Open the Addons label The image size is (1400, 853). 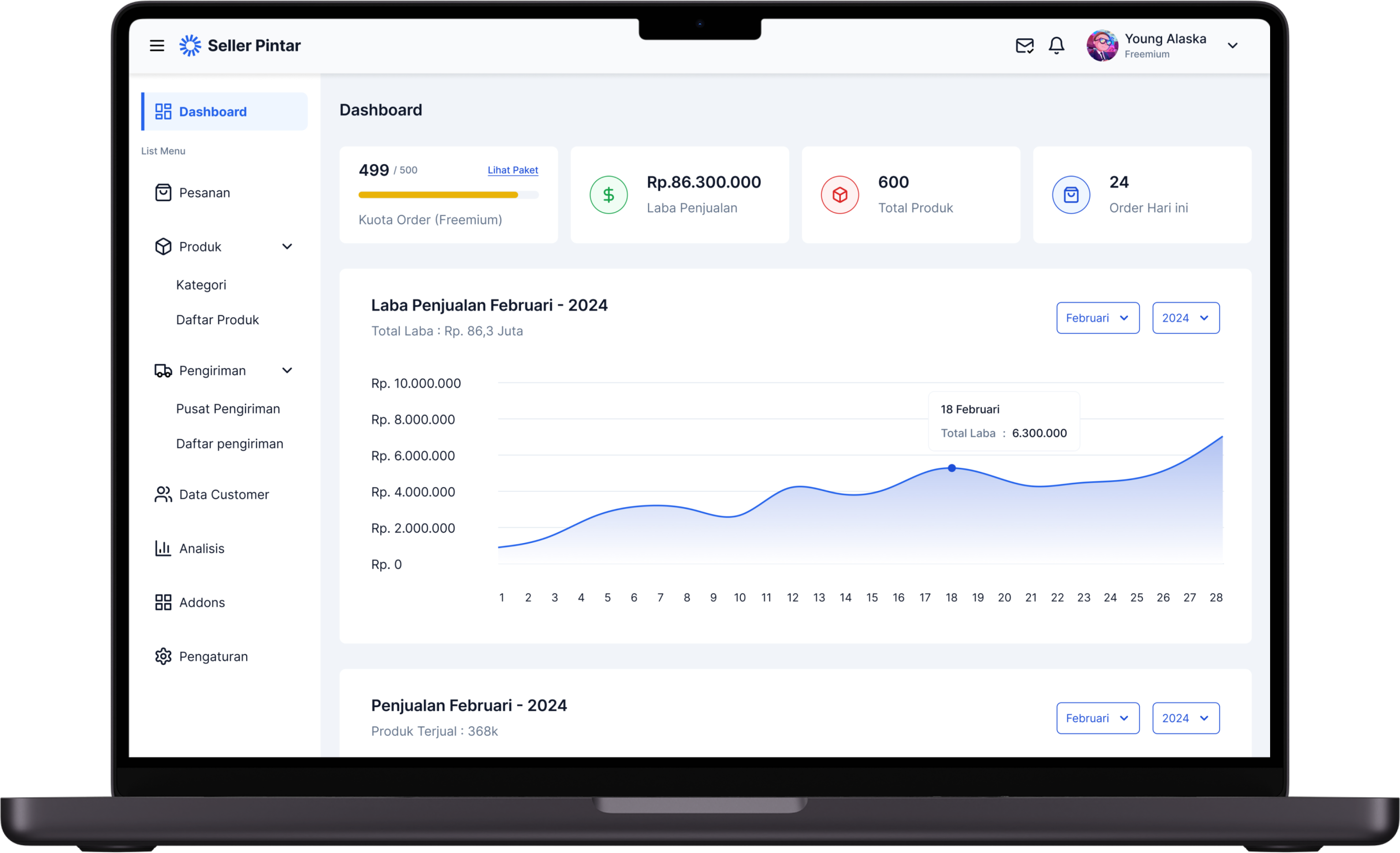(202, 602)
